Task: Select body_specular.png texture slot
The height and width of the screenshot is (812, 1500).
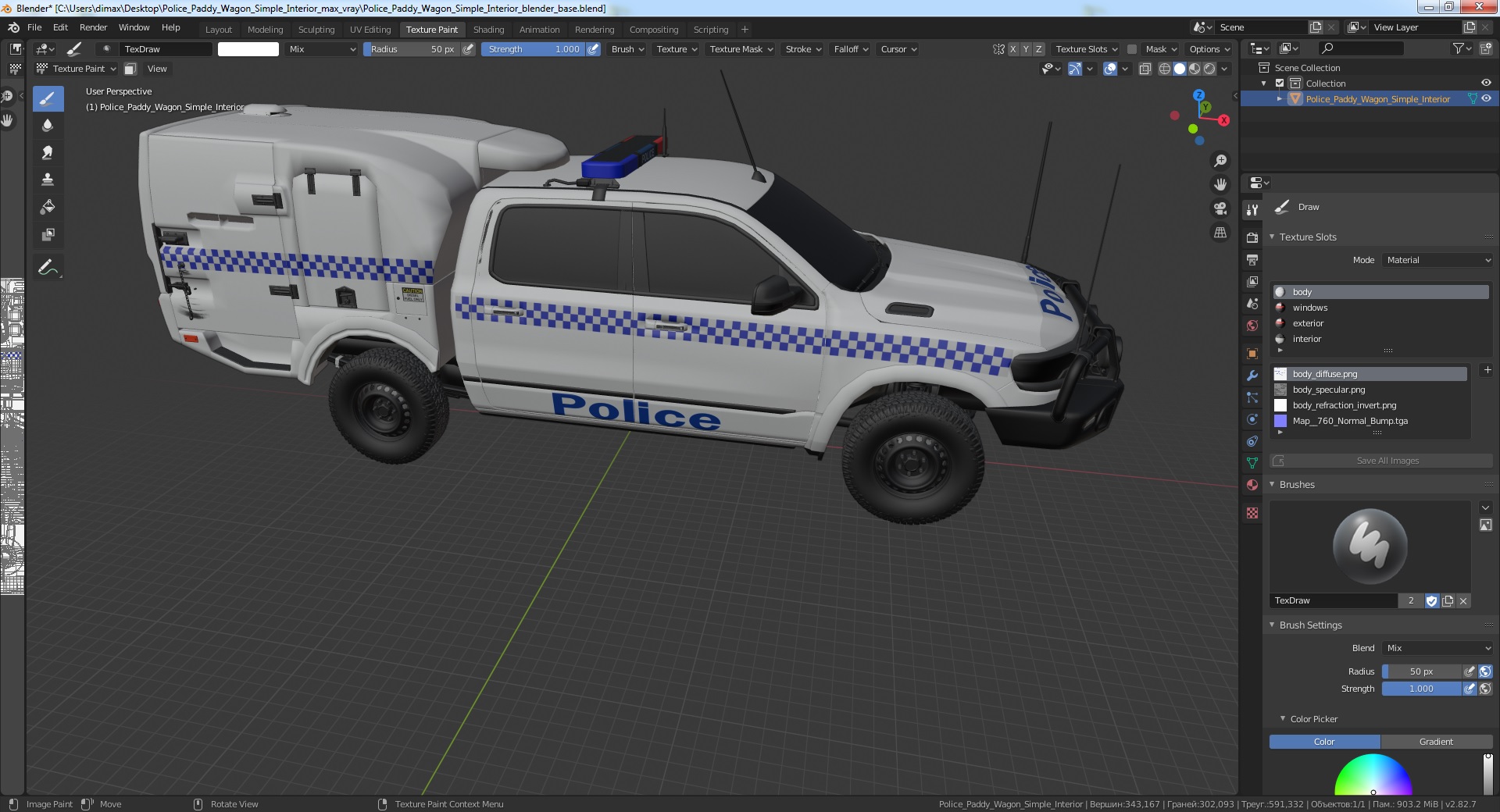Action: tap(1370, 390)
